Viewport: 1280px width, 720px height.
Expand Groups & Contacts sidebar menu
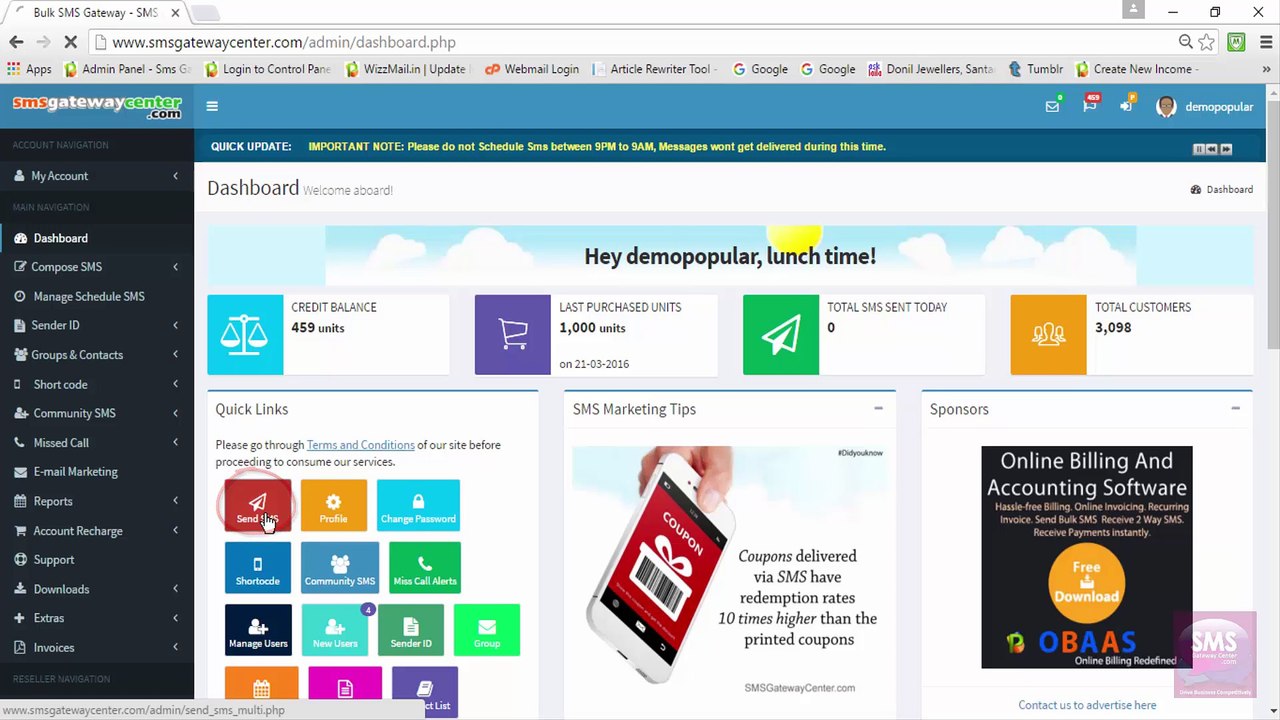pos(97,355)
